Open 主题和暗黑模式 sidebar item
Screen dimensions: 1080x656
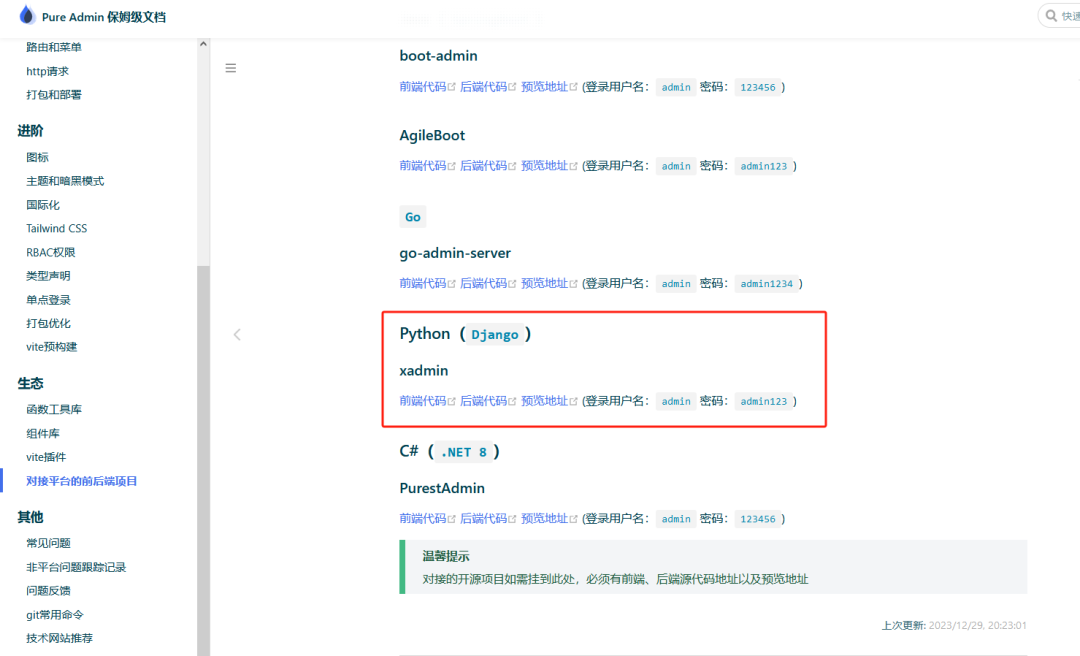point(65,181)
